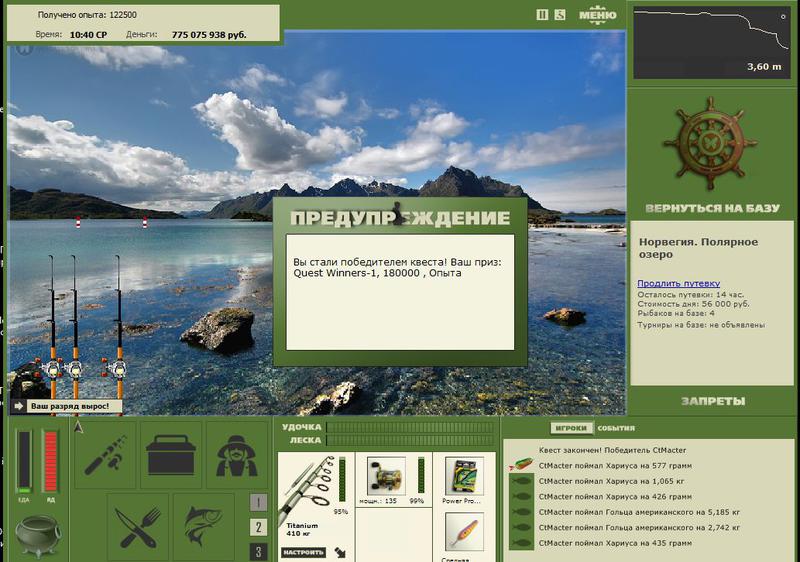
Task: Click the S icon beside pause
Action: (560, 15)
